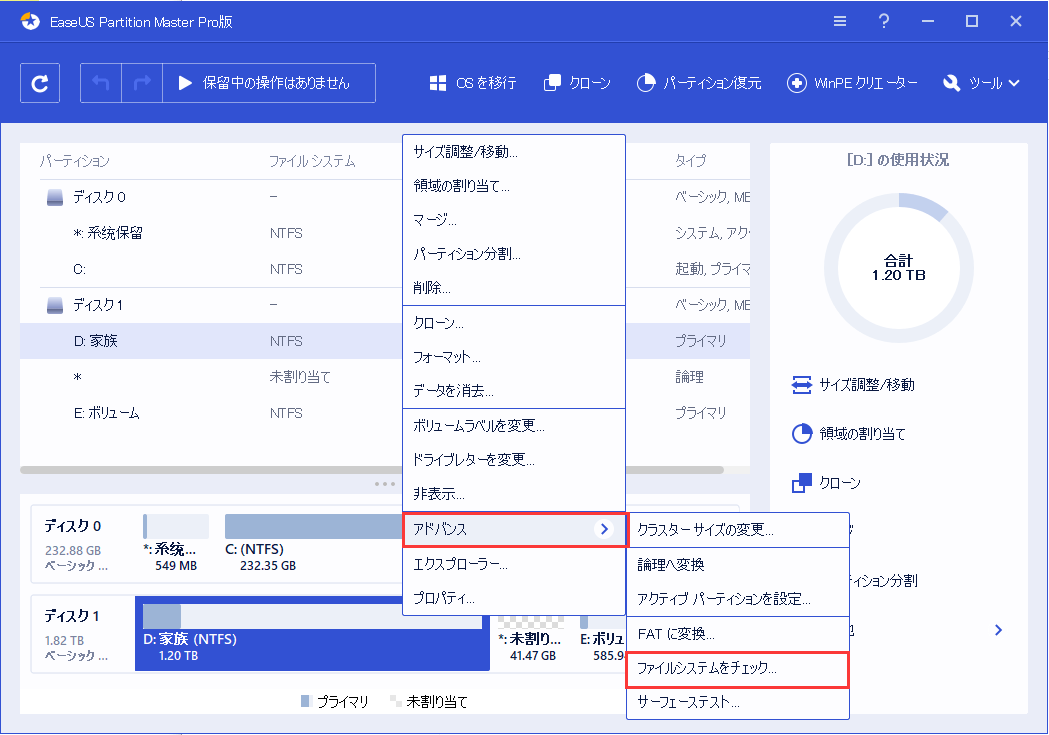The height and width of the screenshot is (735, 1049).
Task: Select 削除 from context menu
Action: [514, 288]
